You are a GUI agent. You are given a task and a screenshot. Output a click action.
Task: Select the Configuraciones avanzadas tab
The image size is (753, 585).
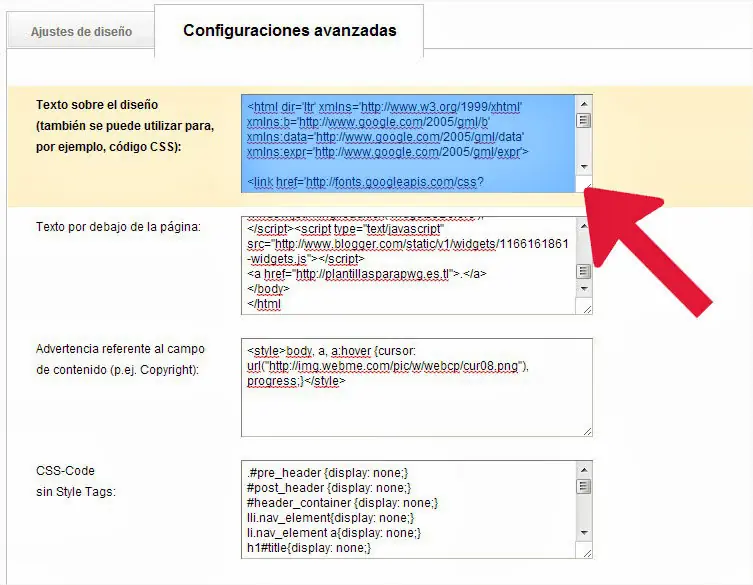(x=290, y=31)
